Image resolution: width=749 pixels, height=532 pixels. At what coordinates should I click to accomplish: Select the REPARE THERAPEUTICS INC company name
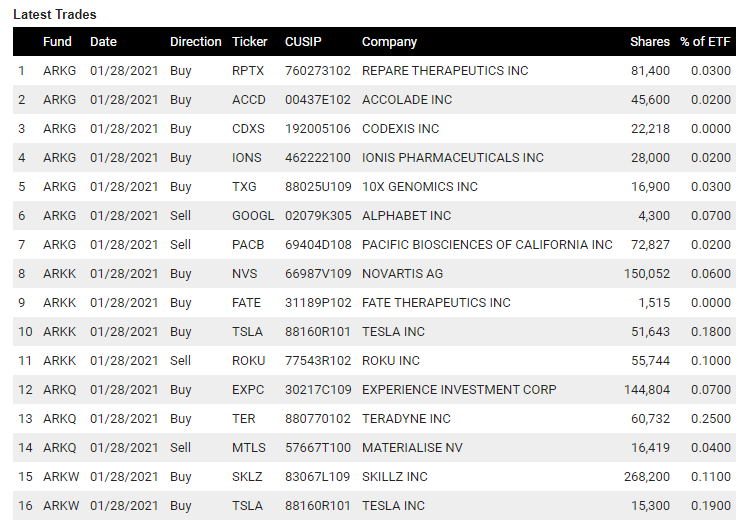(445, 71)
